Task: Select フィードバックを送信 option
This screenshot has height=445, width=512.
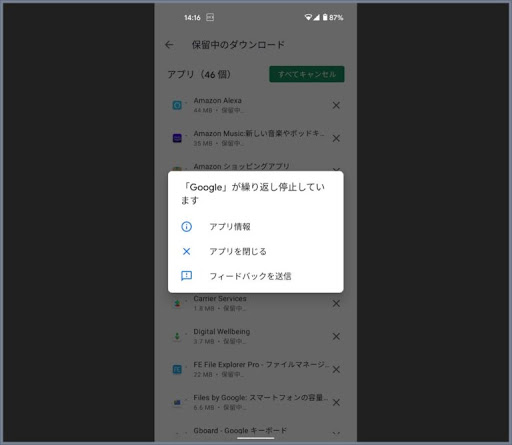Action: pyautogui.click(x=256, y=276)
